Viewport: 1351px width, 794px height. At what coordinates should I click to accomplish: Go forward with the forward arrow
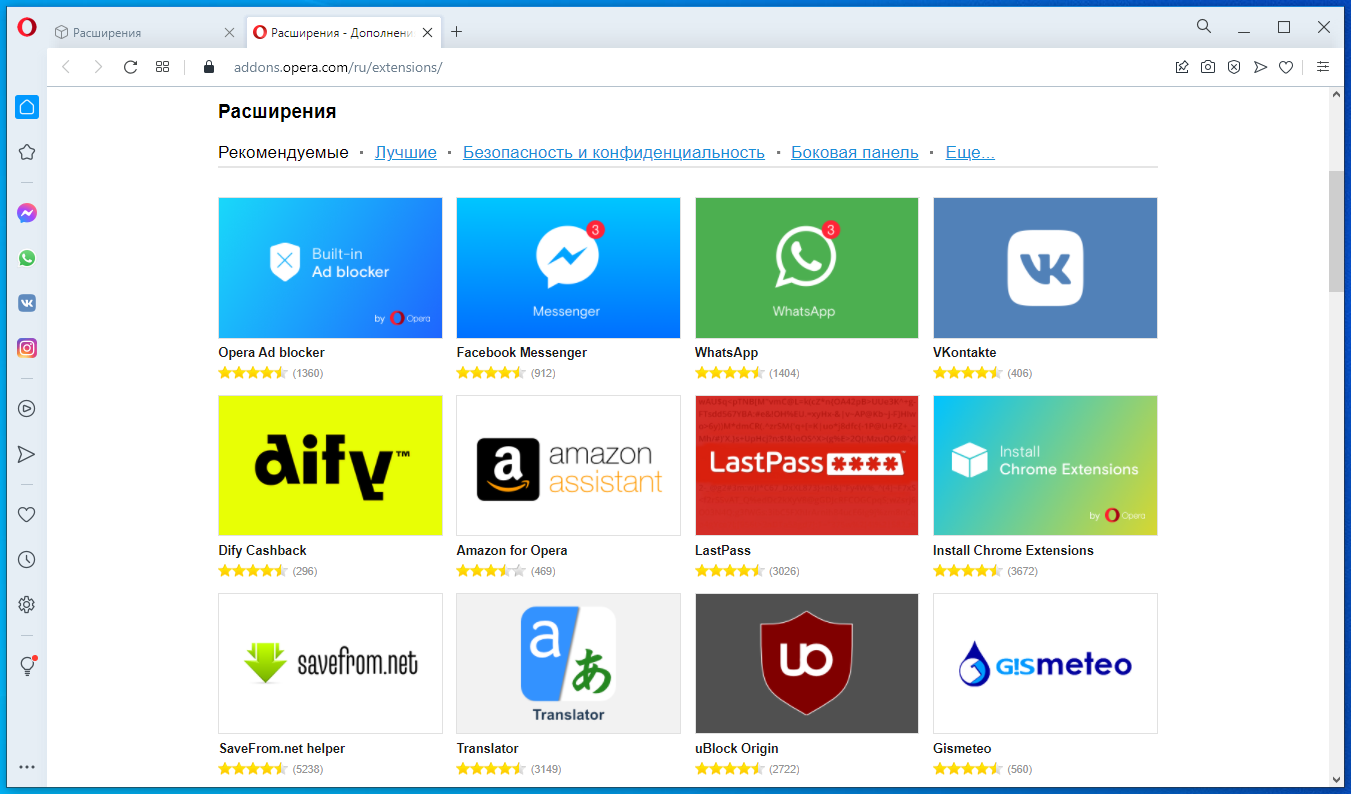(98, 67)
